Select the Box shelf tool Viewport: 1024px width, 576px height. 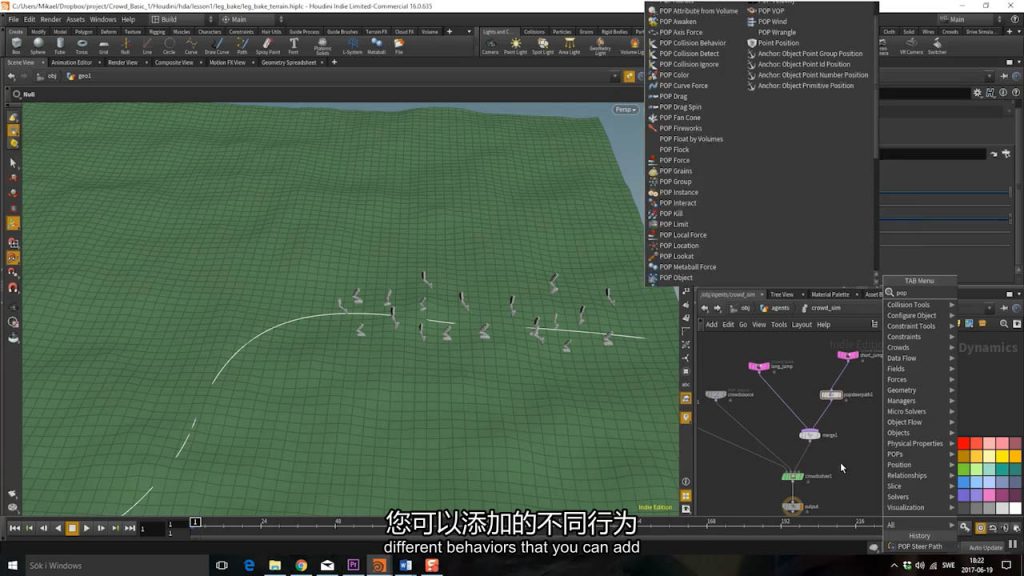(16, 45)
